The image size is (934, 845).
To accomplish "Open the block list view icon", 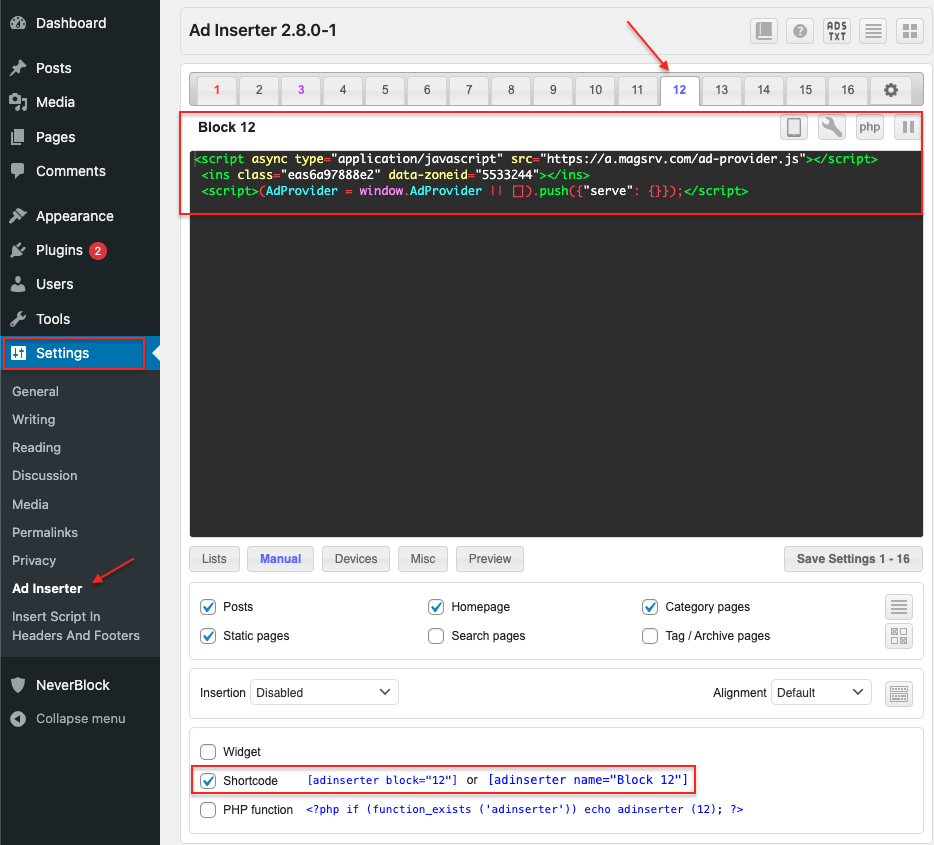I will pos(872,30).
